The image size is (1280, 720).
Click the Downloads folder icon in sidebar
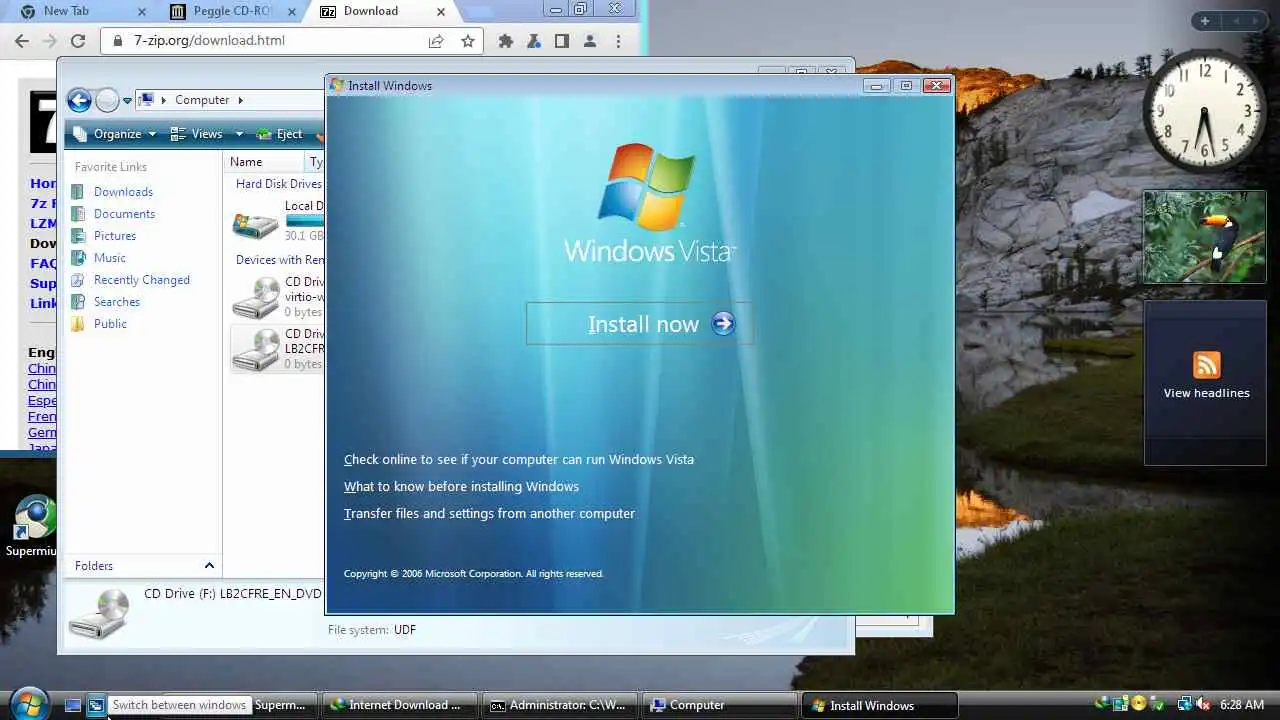click(x=78, y=192)
